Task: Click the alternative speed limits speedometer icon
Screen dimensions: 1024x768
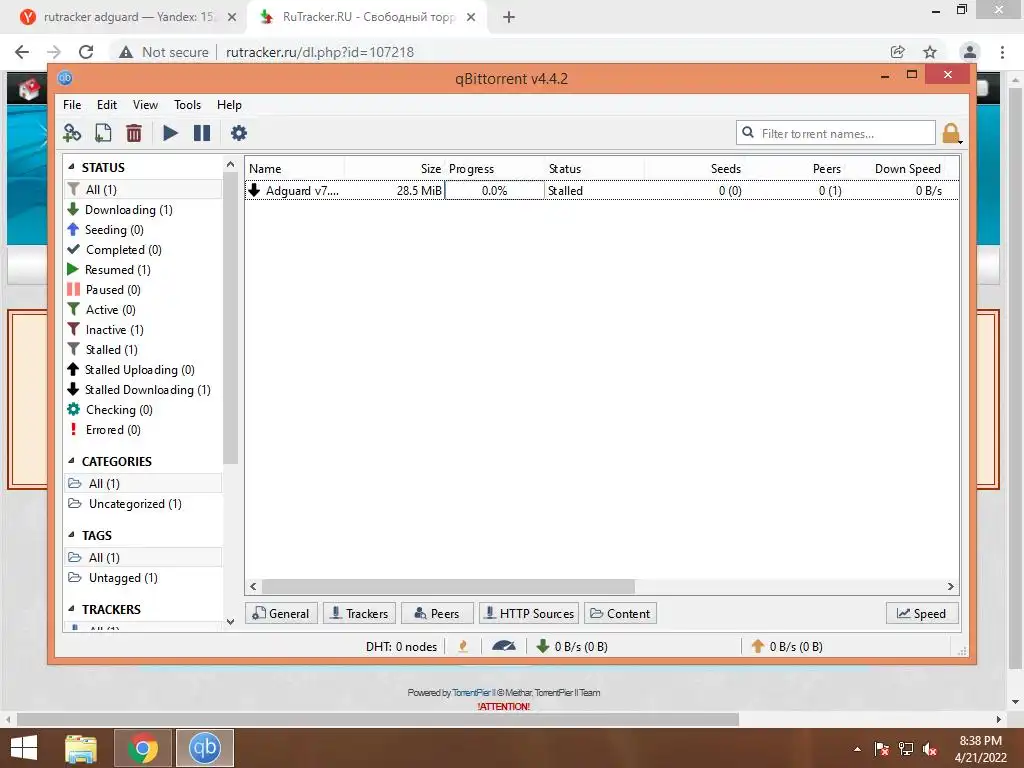Action: click(504, 647)
